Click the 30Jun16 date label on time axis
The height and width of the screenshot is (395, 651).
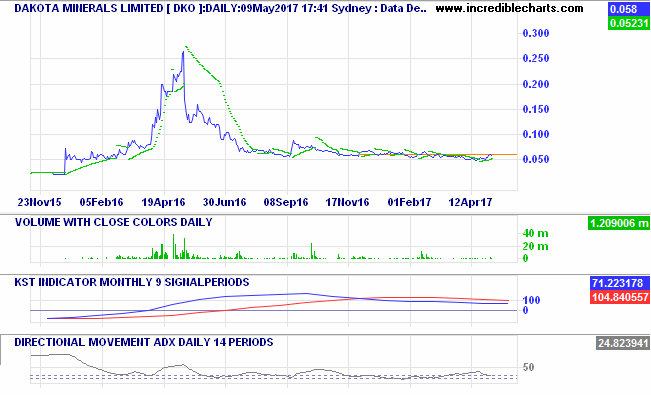coord(224,202)
